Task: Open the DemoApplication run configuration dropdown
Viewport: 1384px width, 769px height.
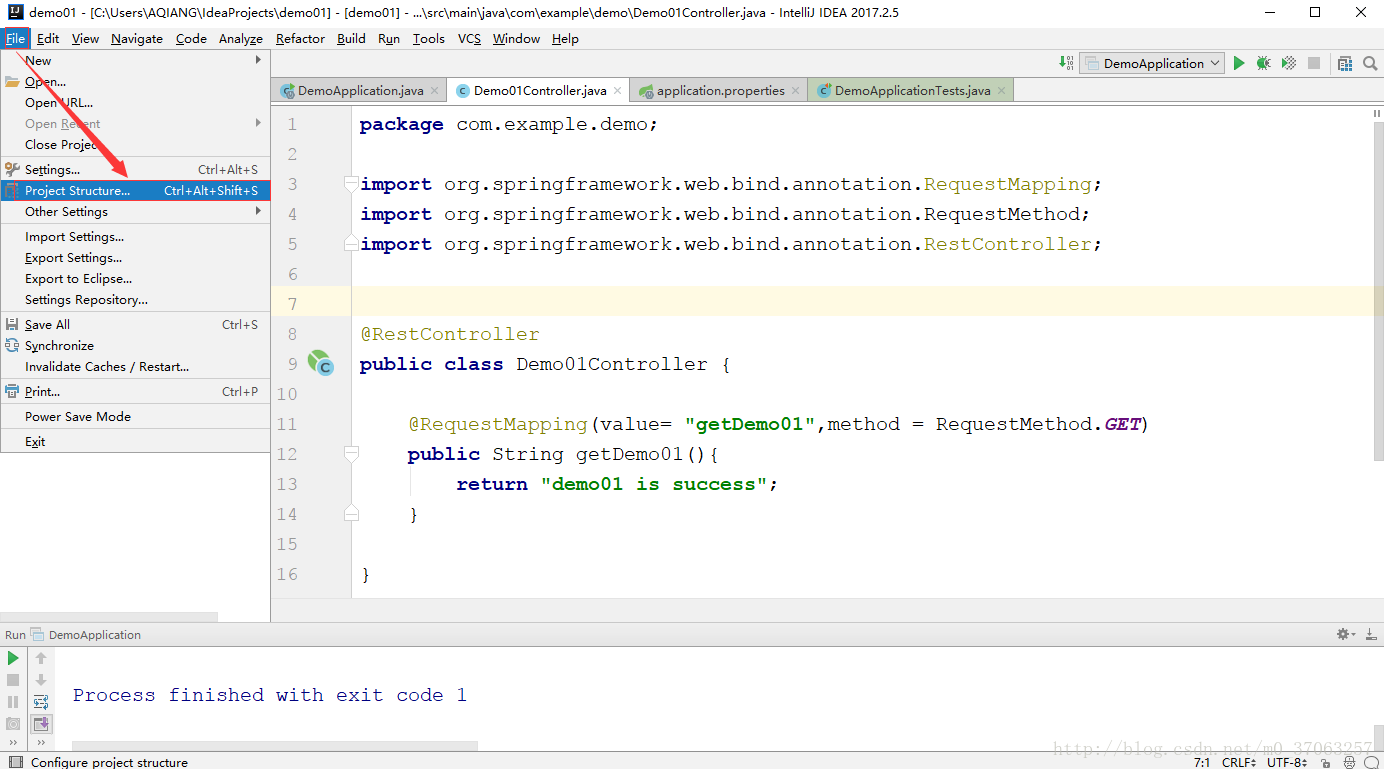Action: click(x=1152, y=63)
